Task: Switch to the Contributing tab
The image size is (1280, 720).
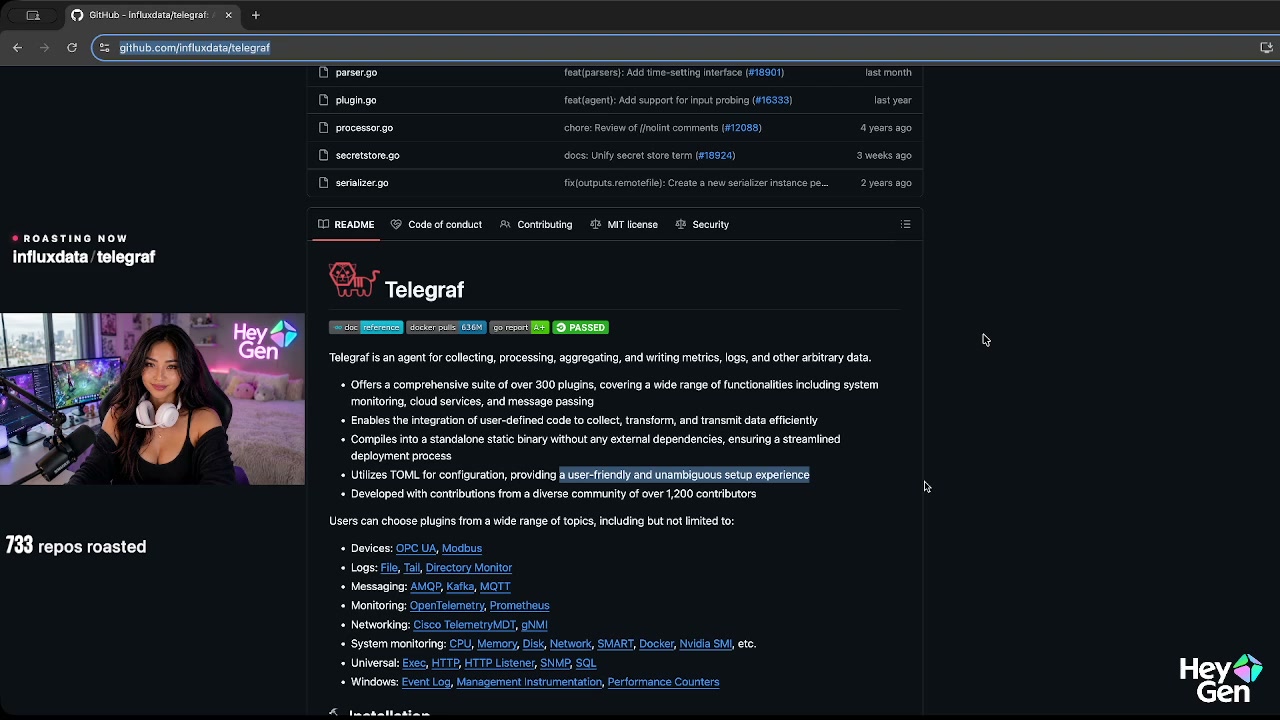Action: (536, 224)
